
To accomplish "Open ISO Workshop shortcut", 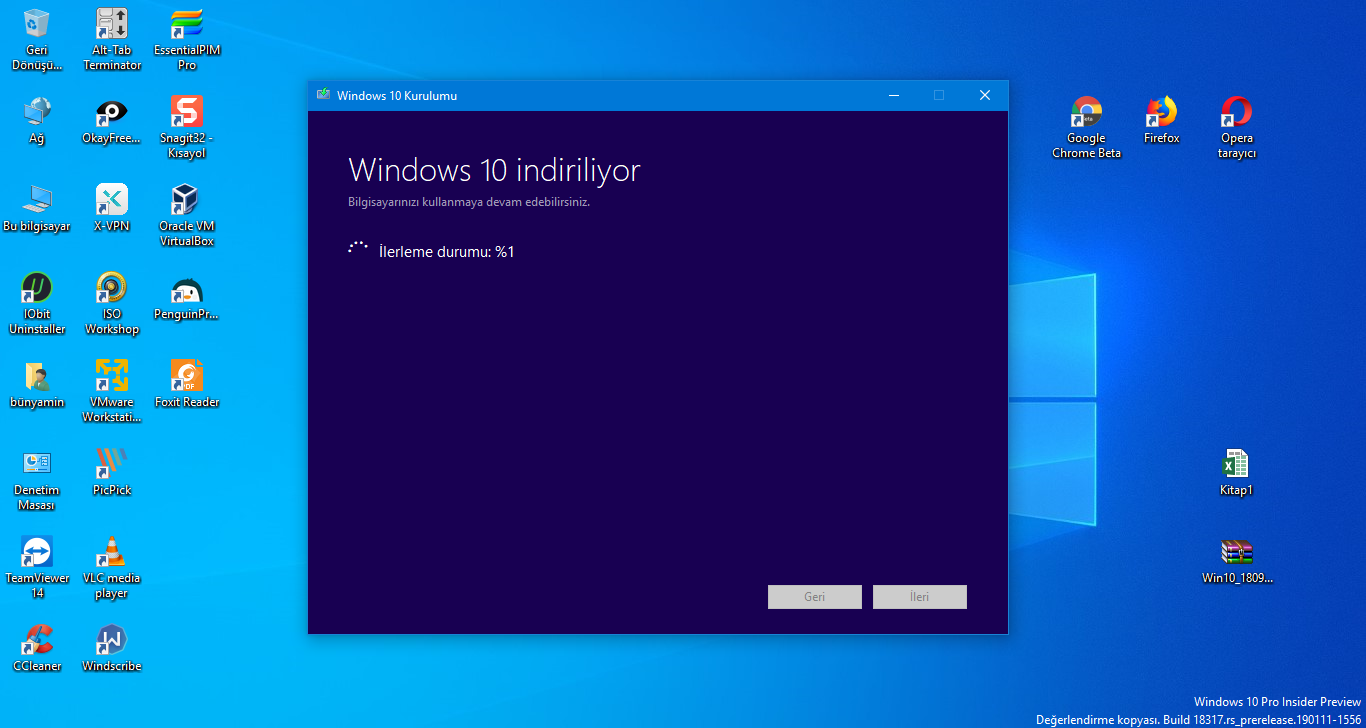I will [x=111, y=302].
